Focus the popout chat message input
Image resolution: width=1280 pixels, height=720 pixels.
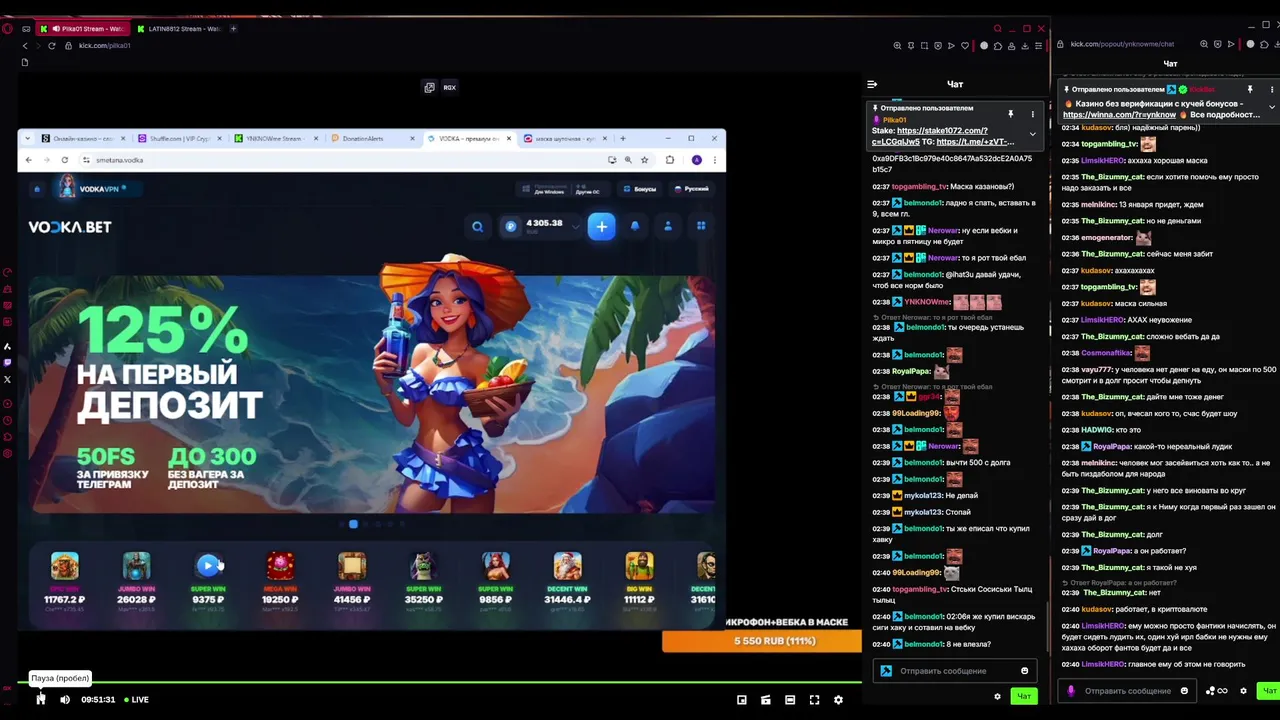pos(1125,691)
